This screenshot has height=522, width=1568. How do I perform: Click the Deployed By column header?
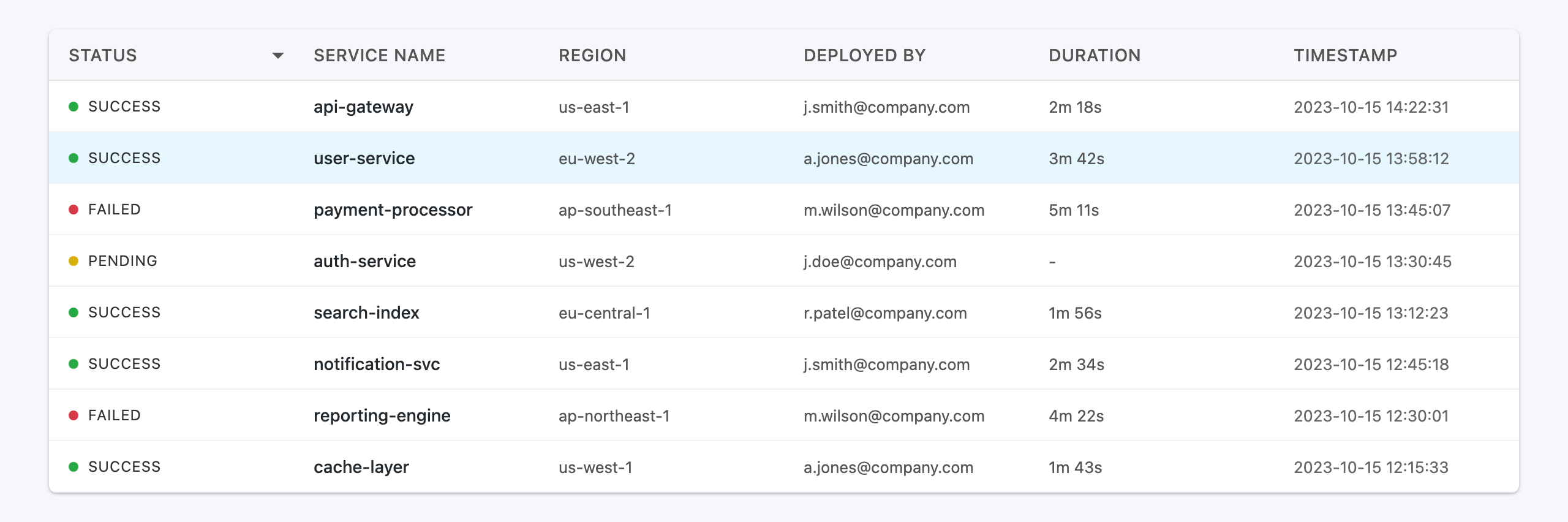click(864, 55)
